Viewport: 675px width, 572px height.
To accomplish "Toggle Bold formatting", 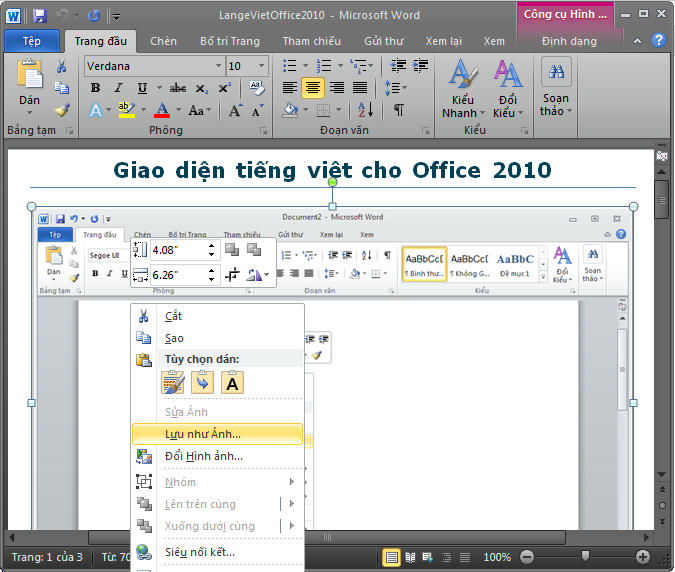I will click(x=96, y=88).
